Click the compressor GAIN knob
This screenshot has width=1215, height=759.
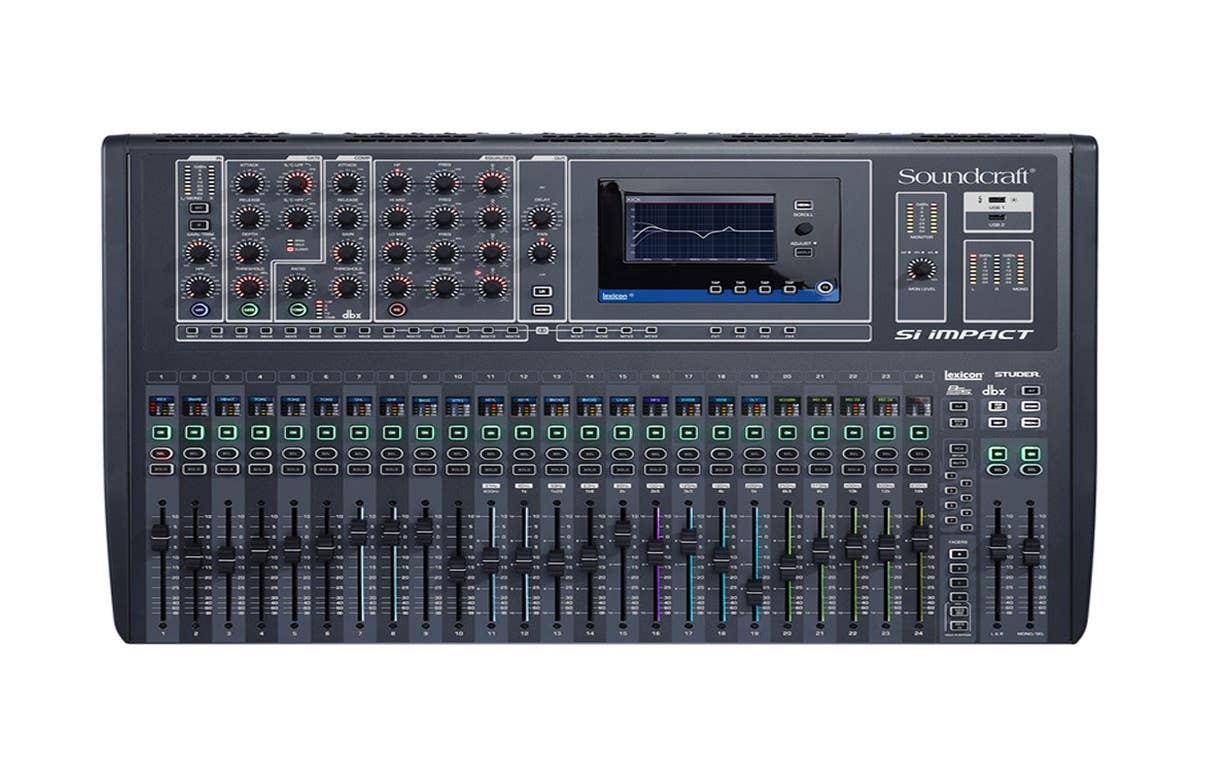(x=347, y=252)
